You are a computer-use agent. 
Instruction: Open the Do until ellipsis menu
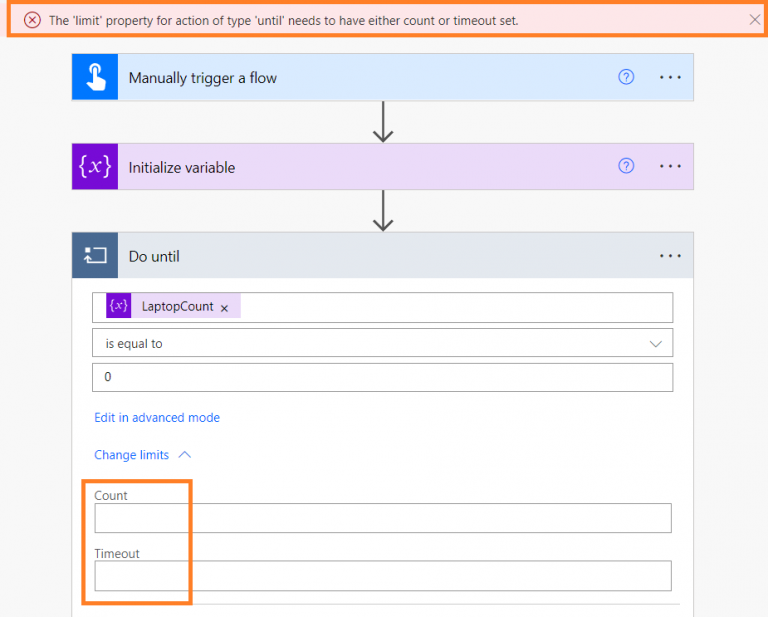click(x=670, y=256)
